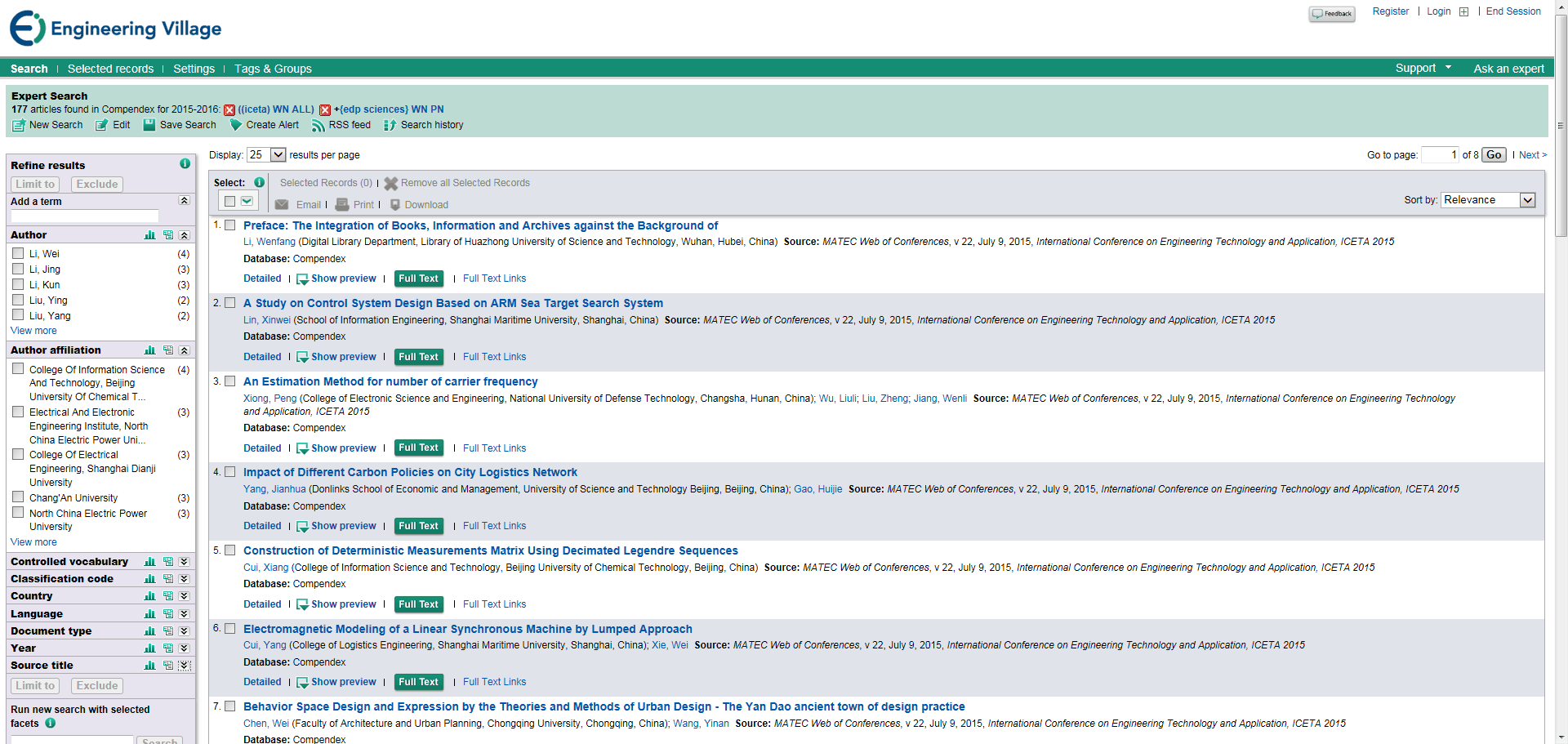Remove the (iceta) WN ALL search term

(x=229, y=110)
